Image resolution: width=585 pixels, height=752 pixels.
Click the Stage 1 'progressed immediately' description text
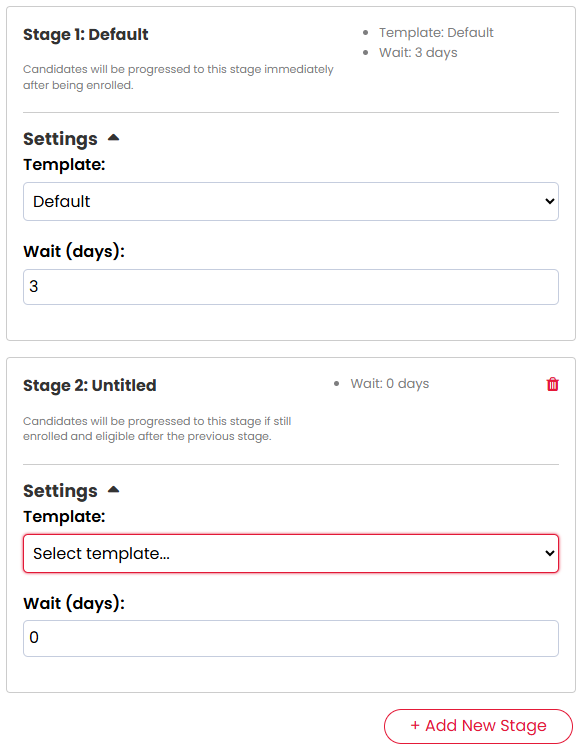coord(178,77)
